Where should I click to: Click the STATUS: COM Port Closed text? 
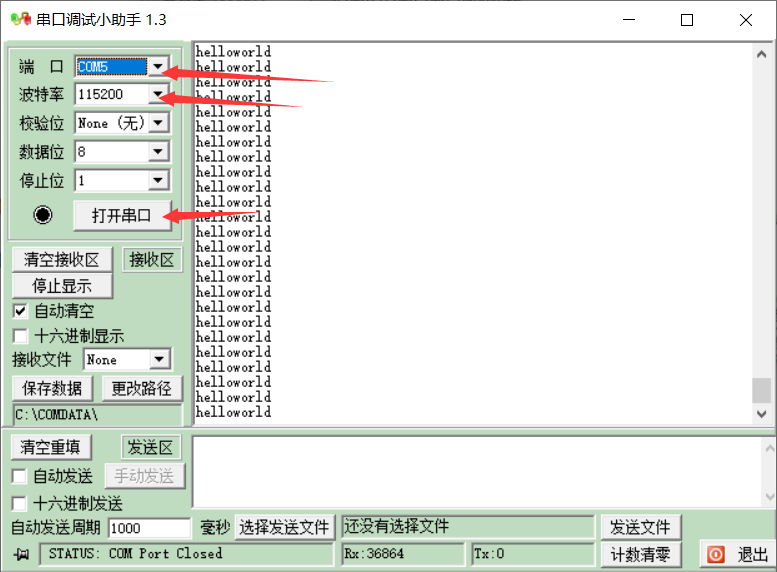[135, 554]
